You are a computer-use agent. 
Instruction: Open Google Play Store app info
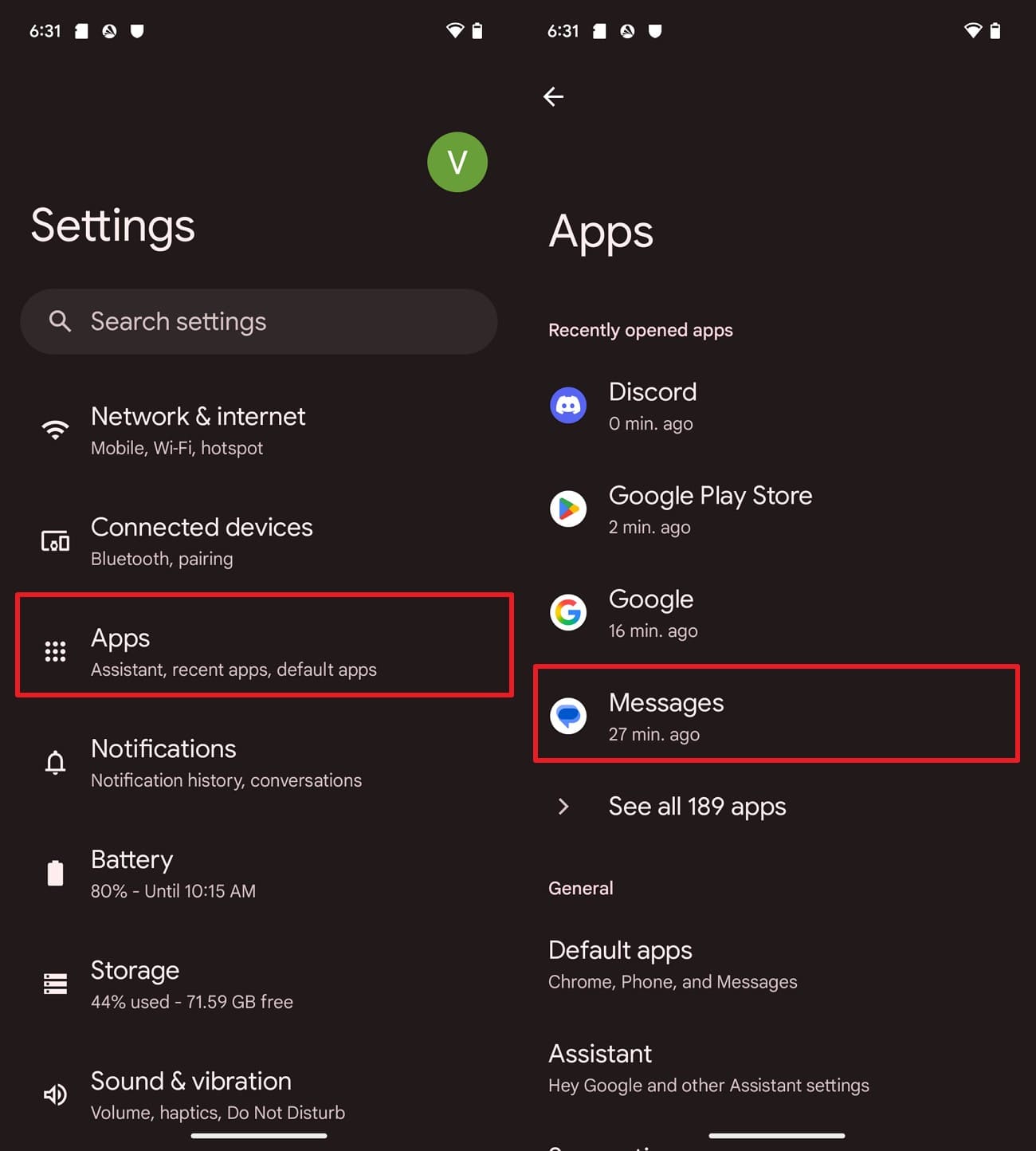click(x=777, y=509)
